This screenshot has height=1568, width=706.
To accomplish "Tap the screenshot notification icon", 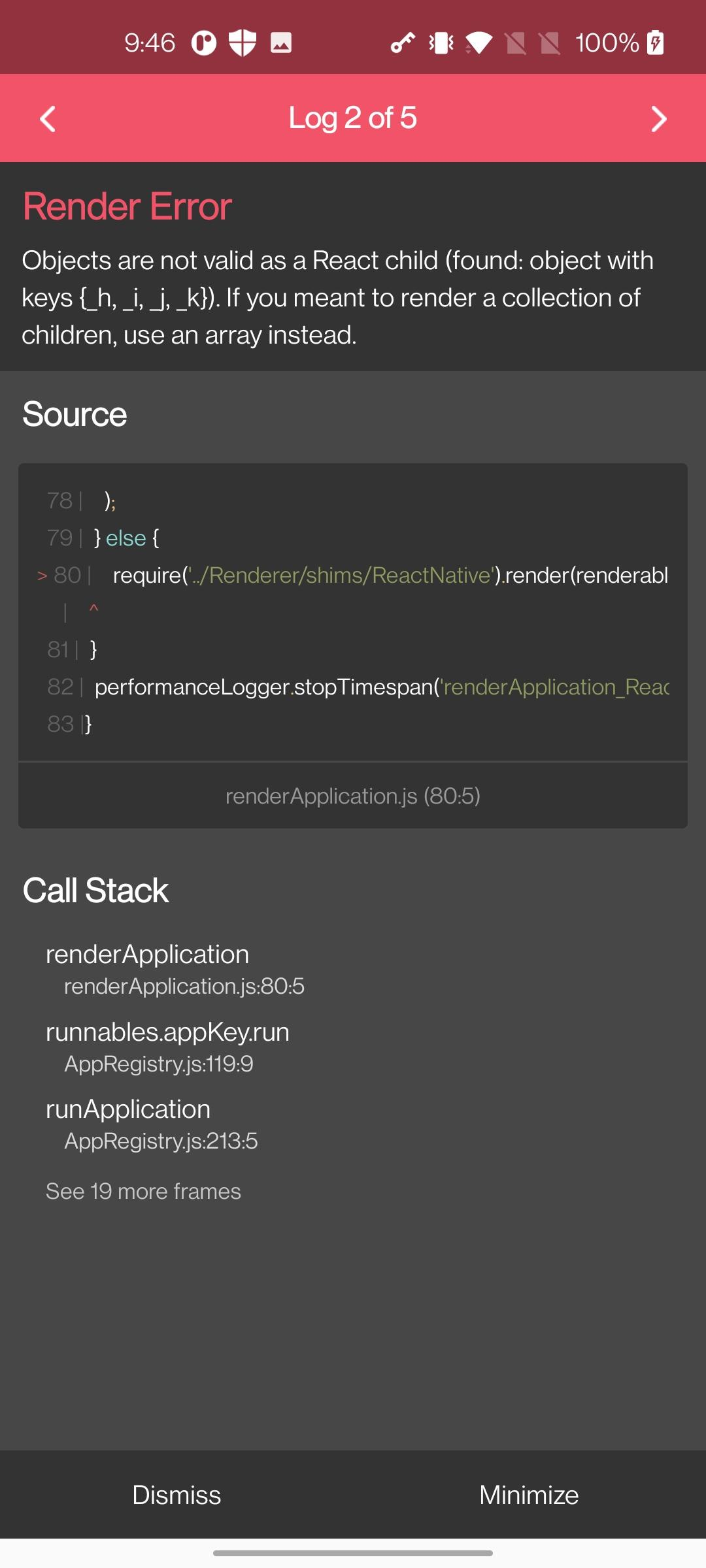I will (280, 43).
